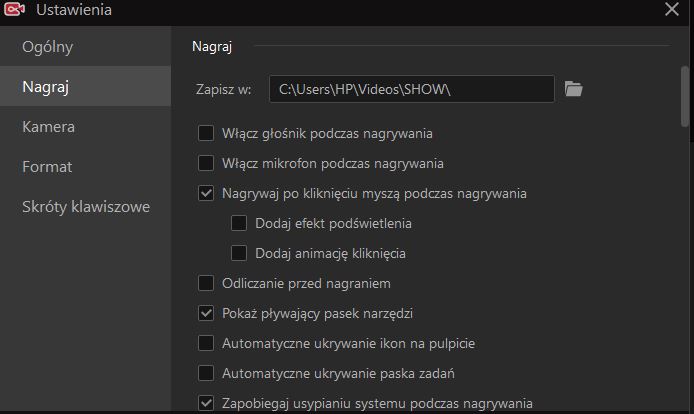694x414 pixels.
Task: Click the red recorder app logo icon
Action: [14, 9]
